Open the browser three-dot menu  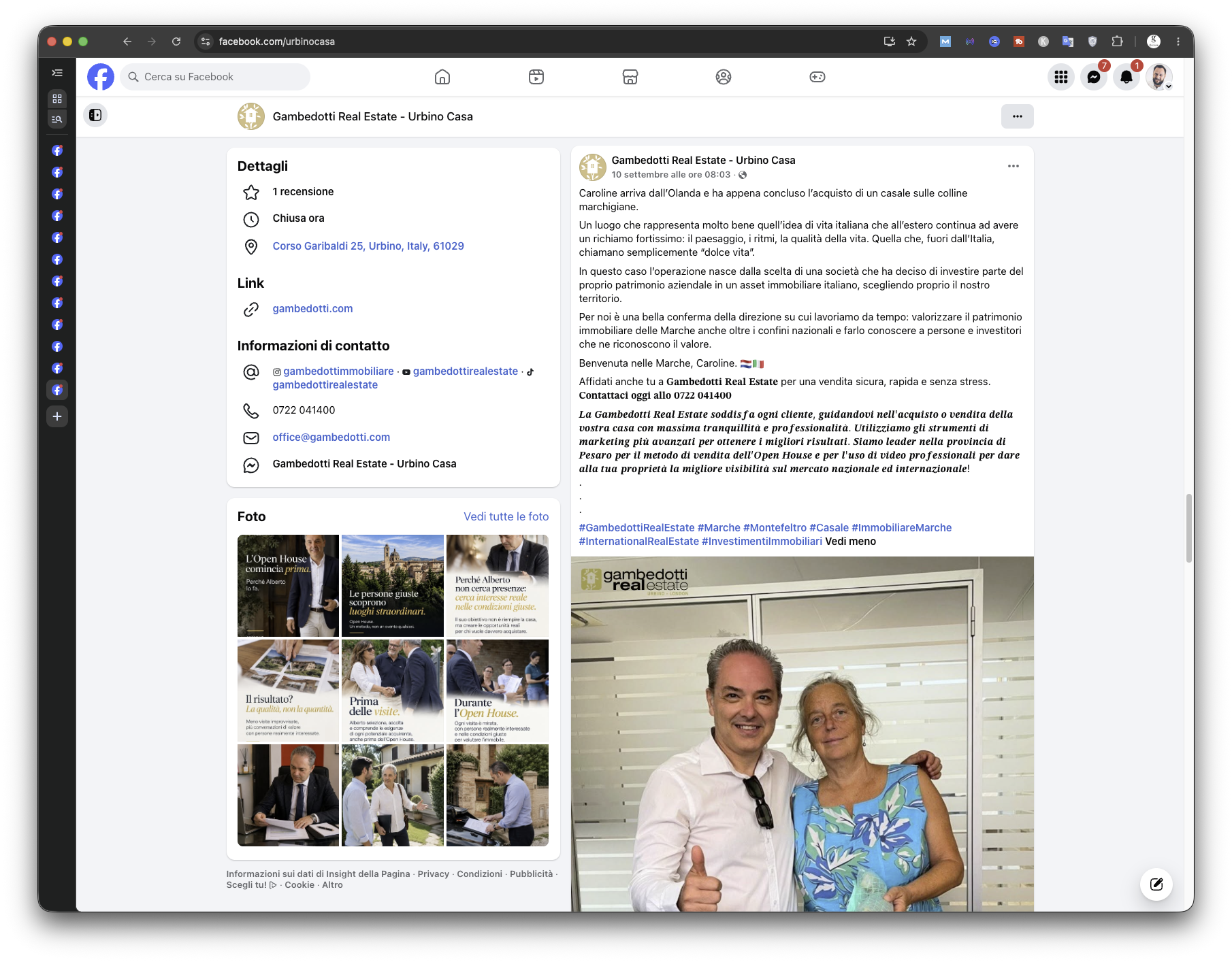(x=1178, y=42)
